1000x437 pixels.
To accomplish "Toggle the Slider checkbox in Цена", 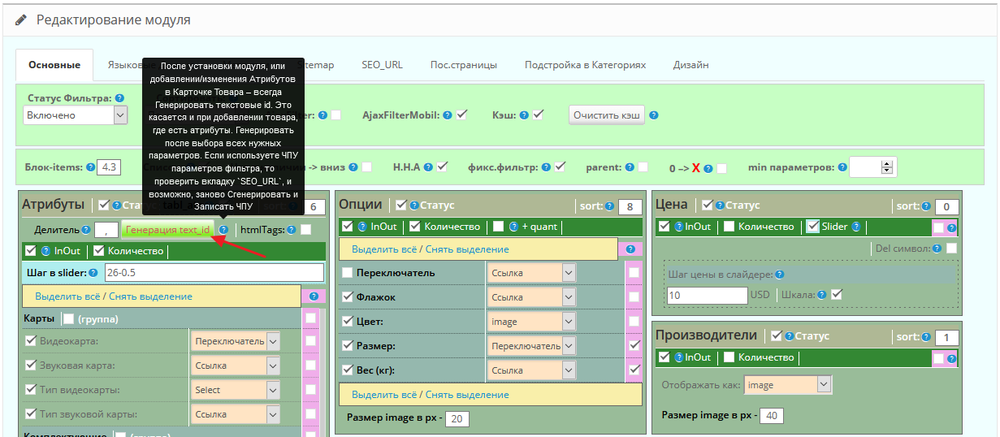I will click(812, 226).
